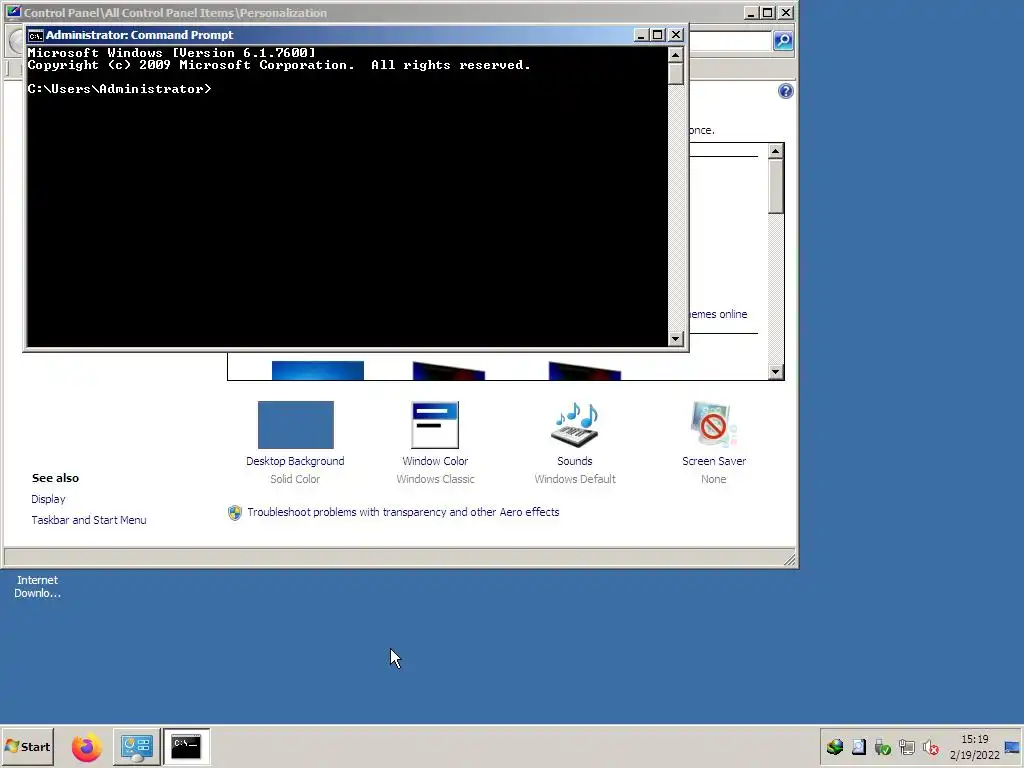Image resolution: width=1024 pixels, height=768 pixels.
Task: Open the Sounds musical notes icon
Action: click(x=575, y=424)
